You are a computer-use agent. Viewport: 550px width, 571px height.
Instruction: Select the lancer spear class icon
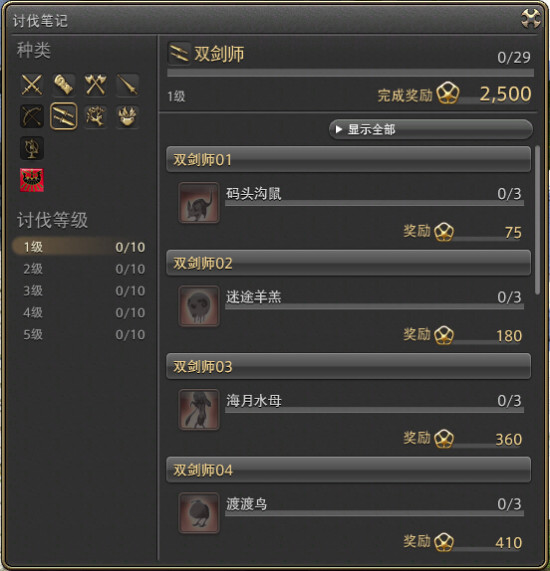127,84
